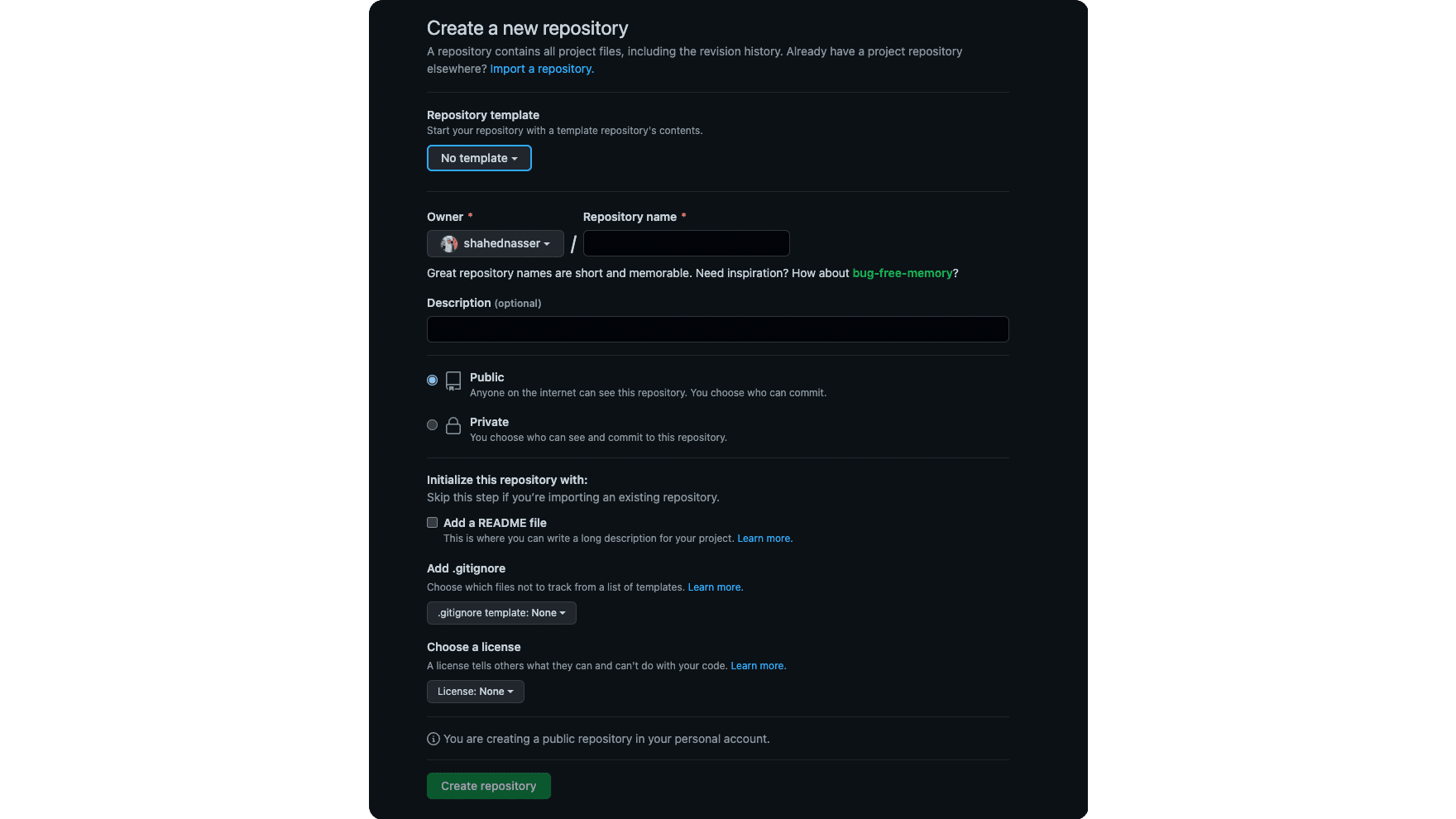Open the .gitignore template: None dropdown
The image size is (1456, 819).
(500, 613)
